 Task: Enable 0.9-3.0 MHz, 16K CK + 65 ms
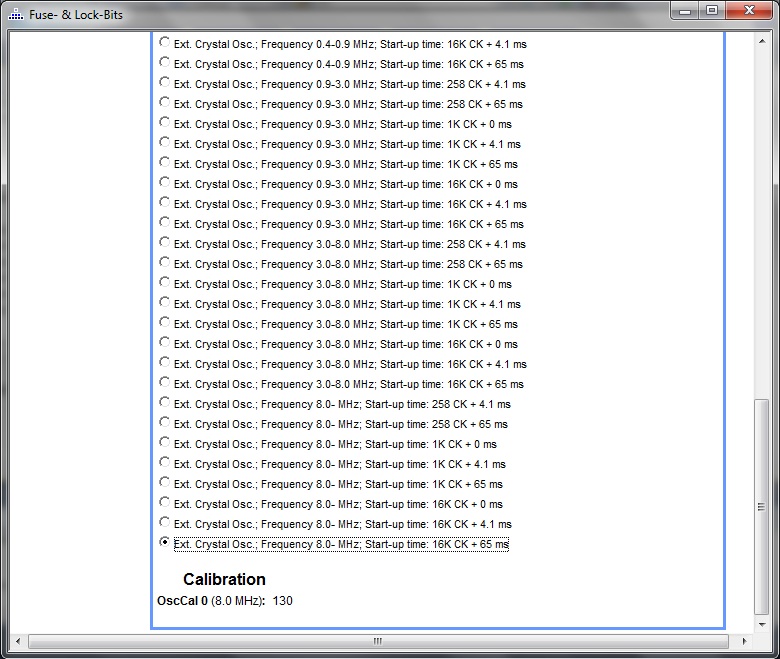pos(164,222)
